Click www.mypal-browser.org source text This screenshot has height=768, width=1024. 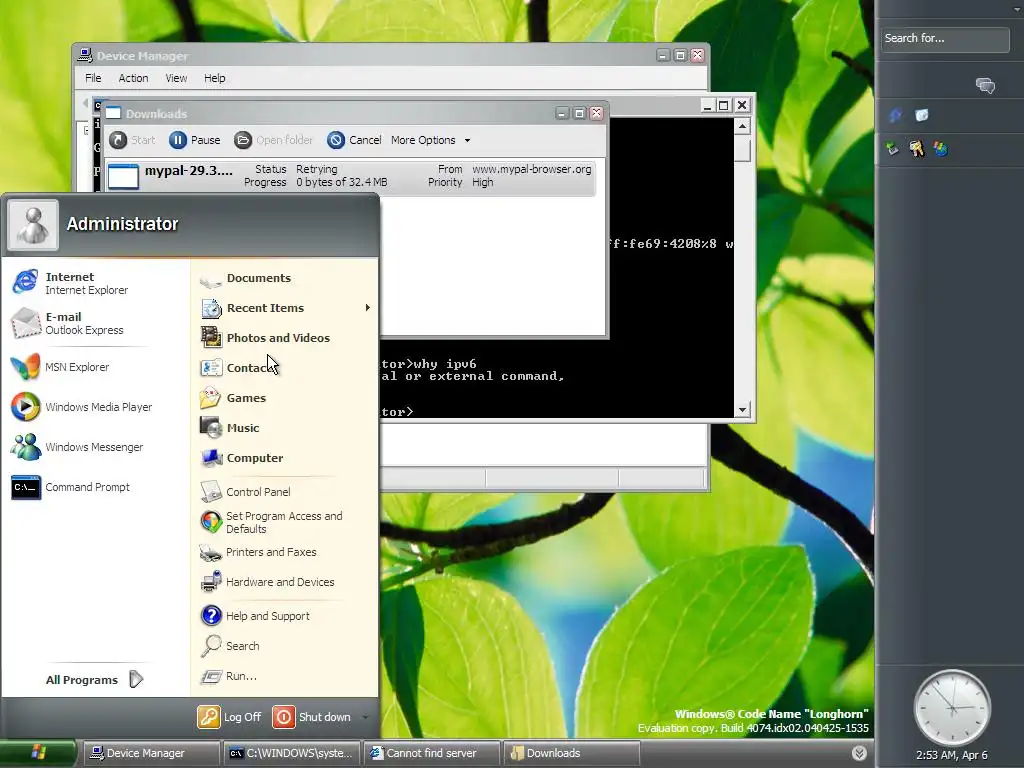(532, 169)
